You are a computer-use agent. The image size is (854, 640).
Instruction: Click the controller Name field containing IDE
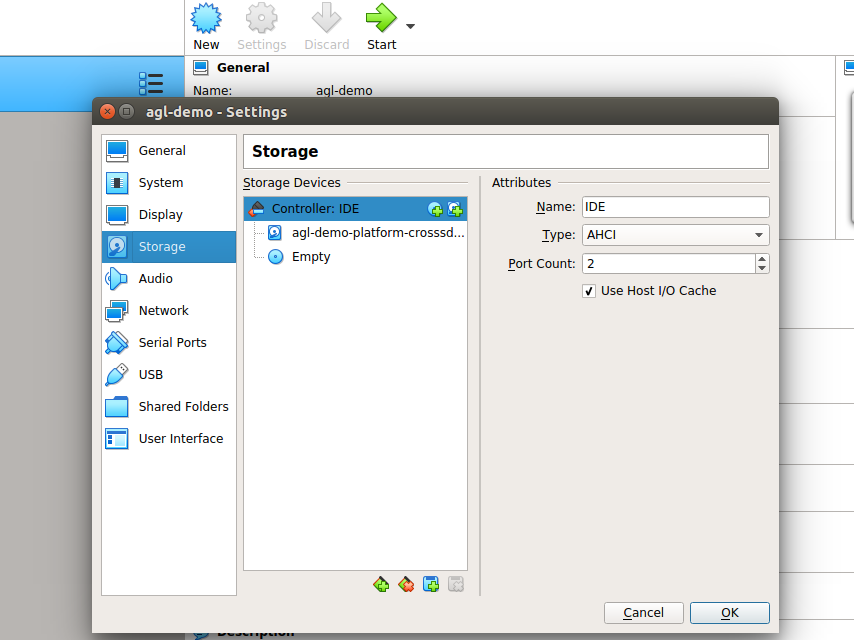tap(675, 207)
